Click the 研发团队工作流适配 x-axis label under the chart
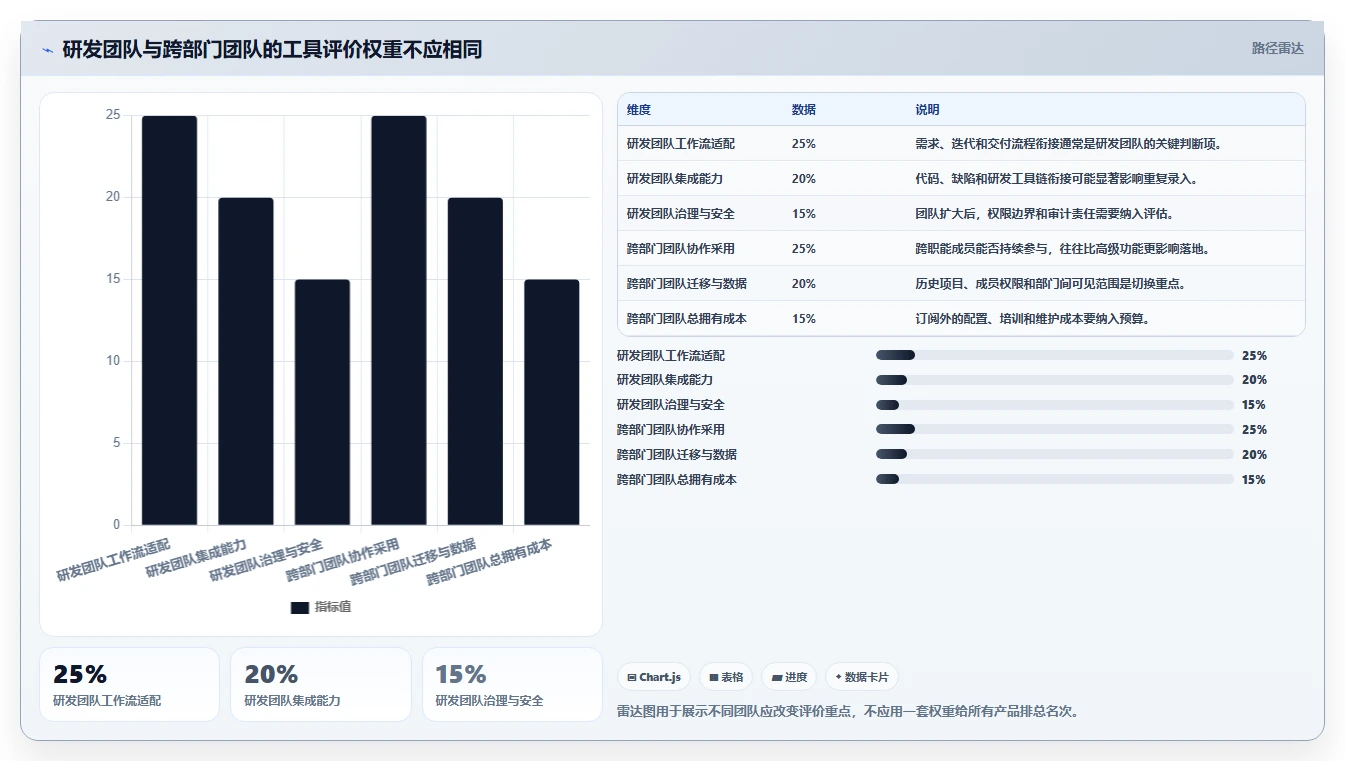The width and height of the screenshot is (1345, 761). [113, 561]
